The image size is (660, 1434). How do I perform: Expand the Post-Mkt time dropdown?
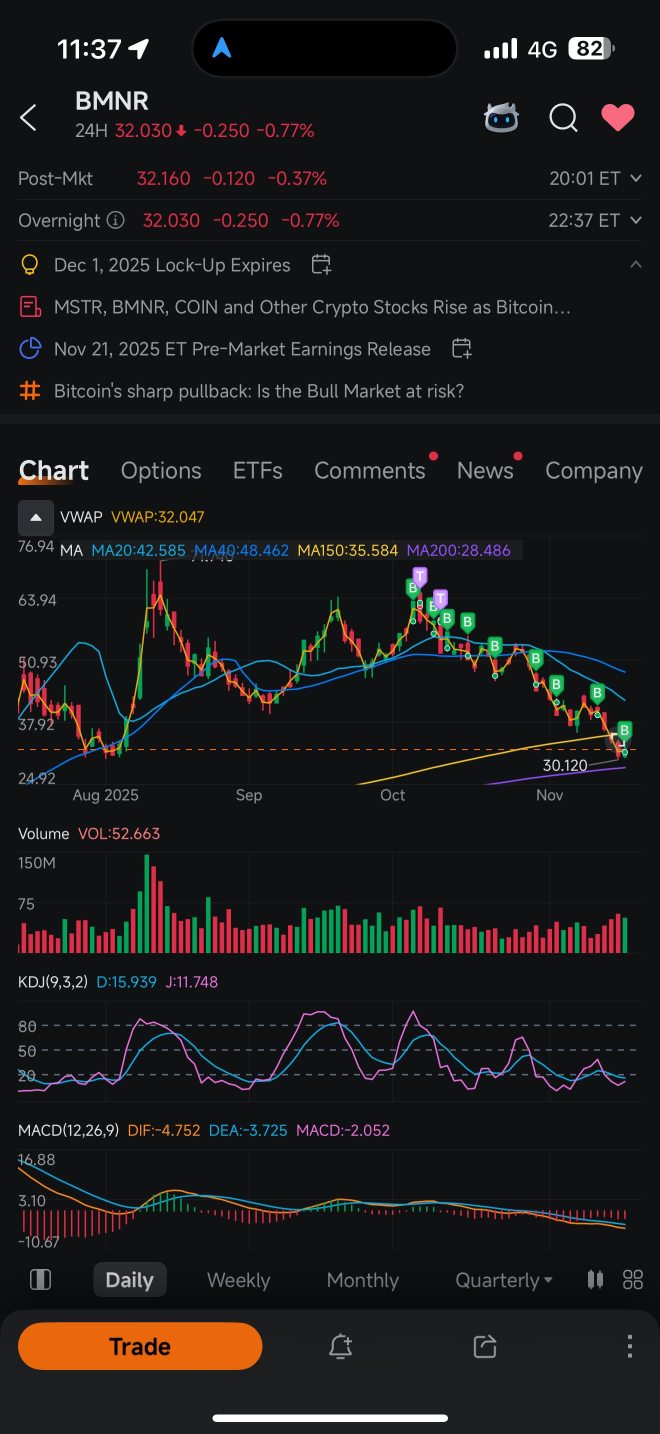point(635,179)
